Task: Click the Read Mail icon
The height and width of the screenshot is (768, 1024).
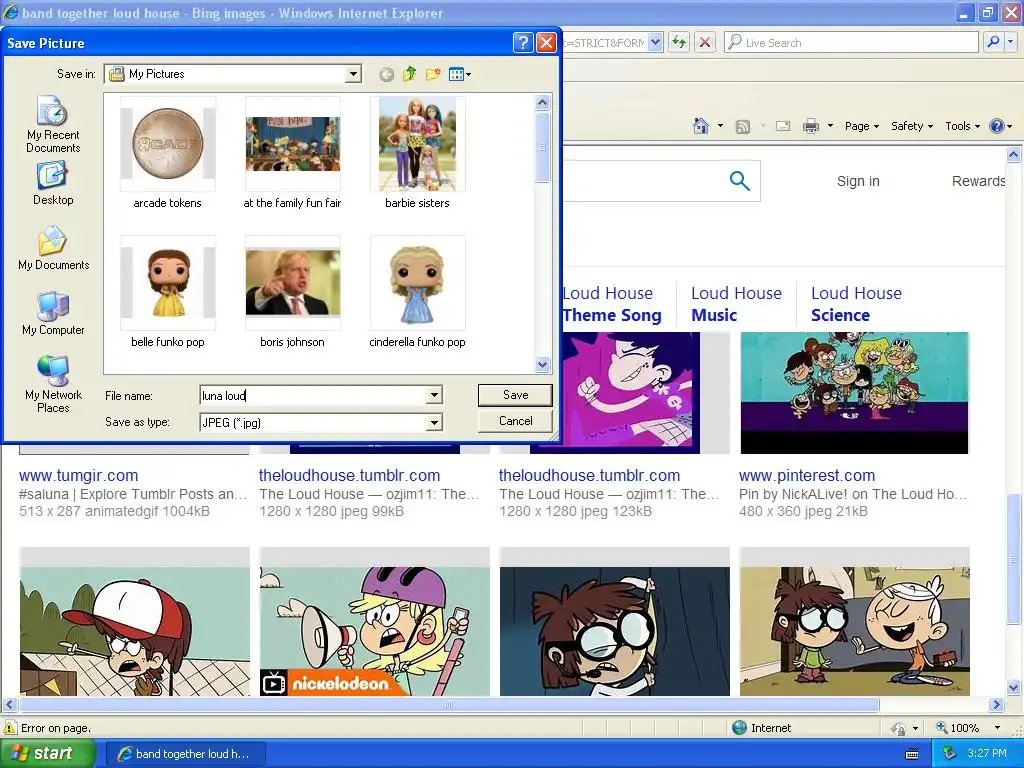Action: [x=783, y=126]
